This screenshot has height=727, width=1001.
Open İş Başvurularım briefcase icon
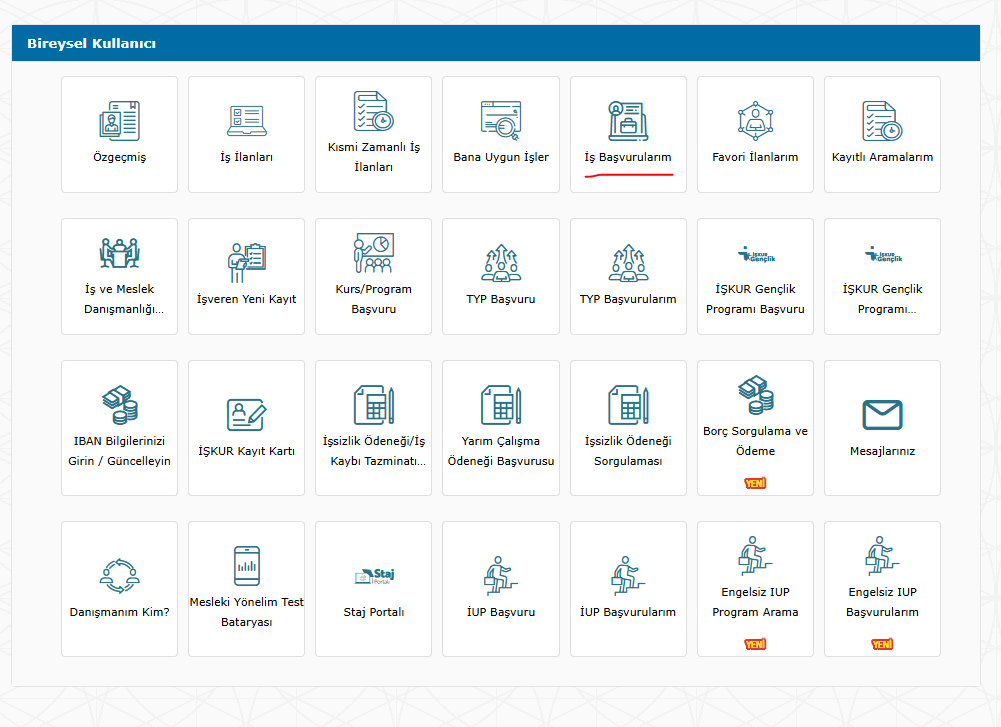tap(628, 121)
